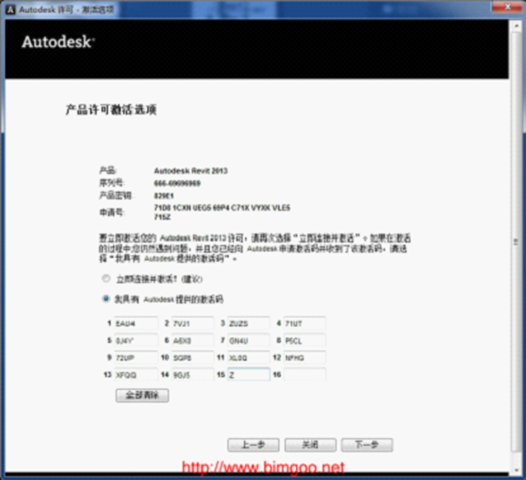Click the Close (关闭) button

pyautogui.click(x=310, y=445)
